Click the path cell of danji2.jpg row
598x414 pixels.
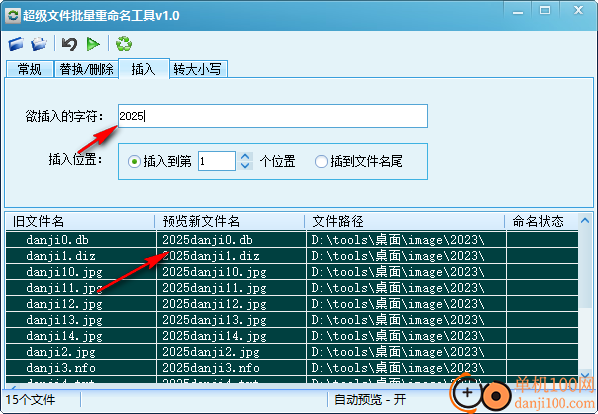407,352
